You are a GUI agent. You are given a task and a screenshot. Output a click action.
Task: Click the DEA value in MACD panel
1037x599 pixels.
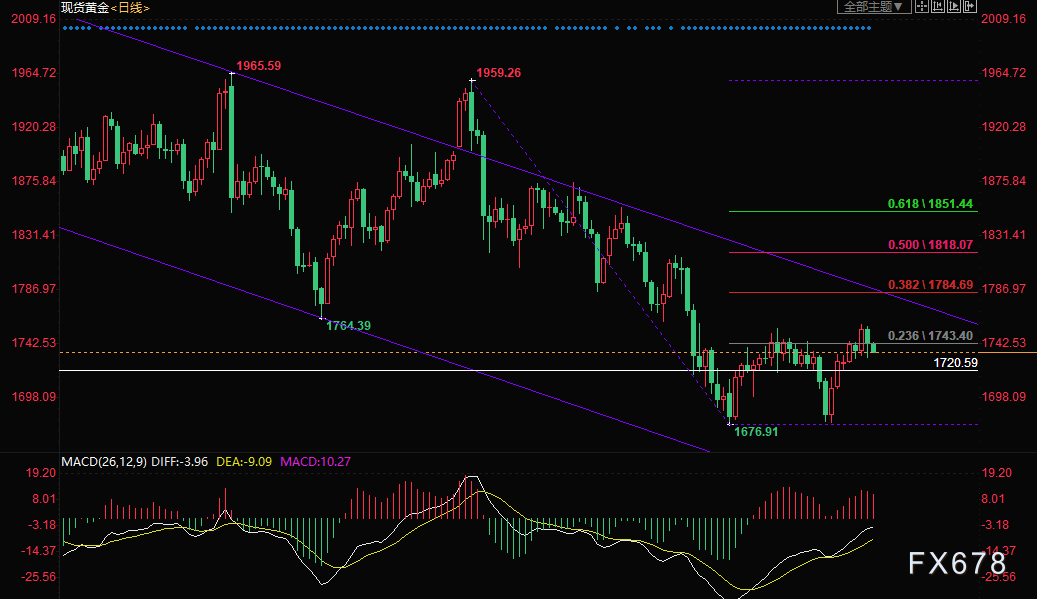click(245, 461)
